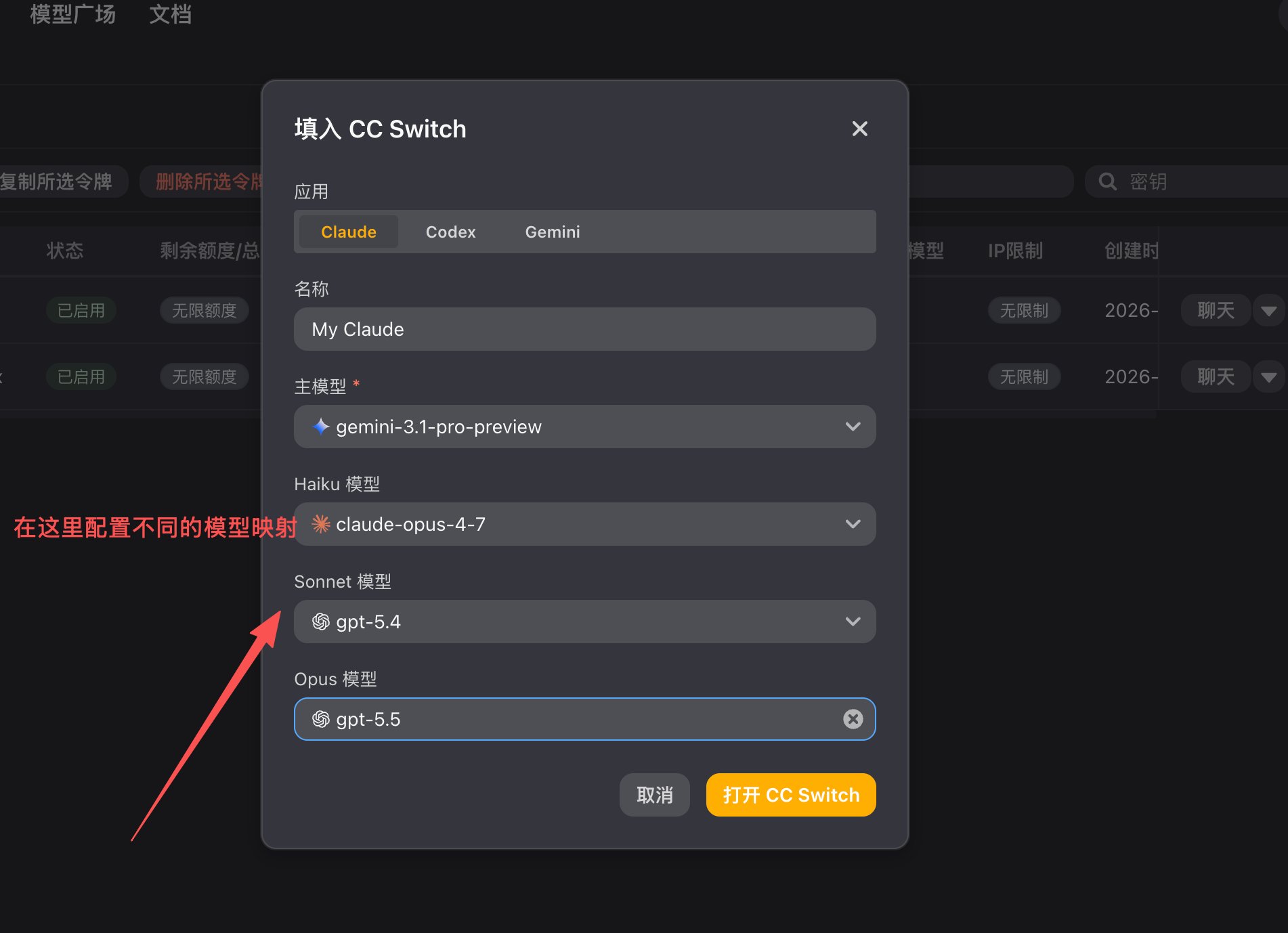Expand the second row's 聊天 dropdown arrow
This screenshot has height=933, width=1288.
1269,376
